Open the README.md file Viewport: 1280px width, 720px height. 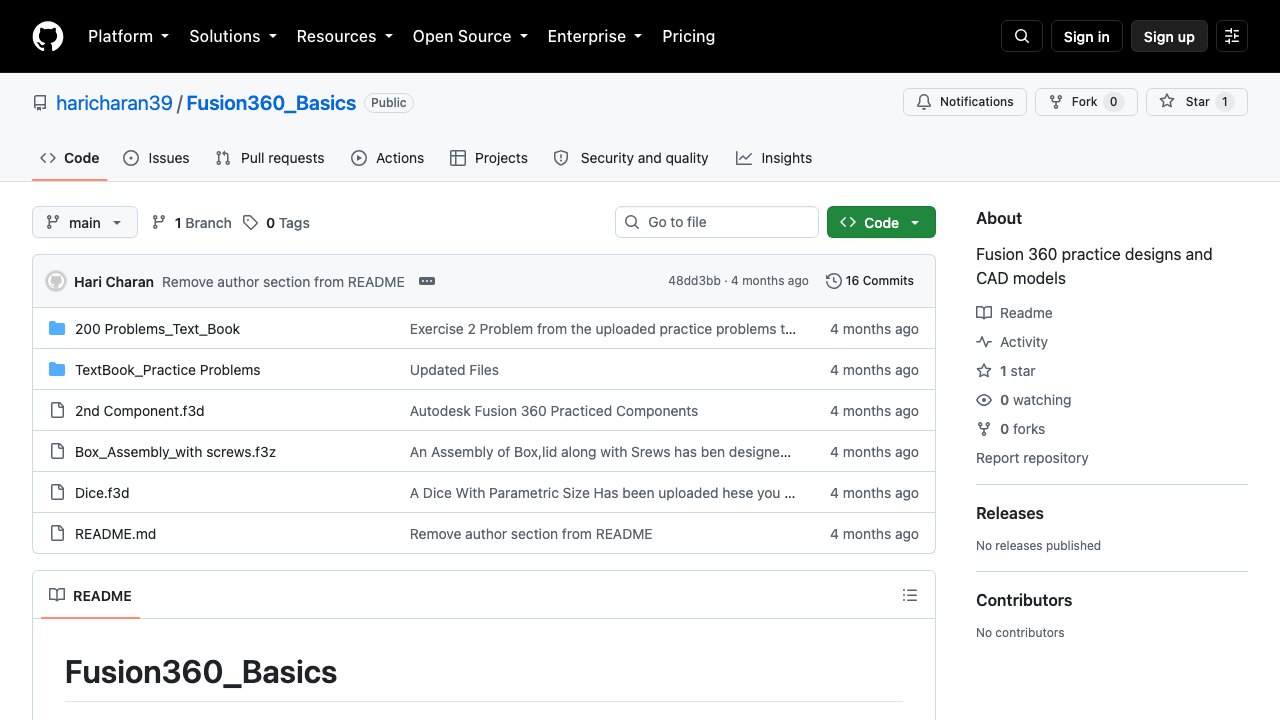[115, 534]
